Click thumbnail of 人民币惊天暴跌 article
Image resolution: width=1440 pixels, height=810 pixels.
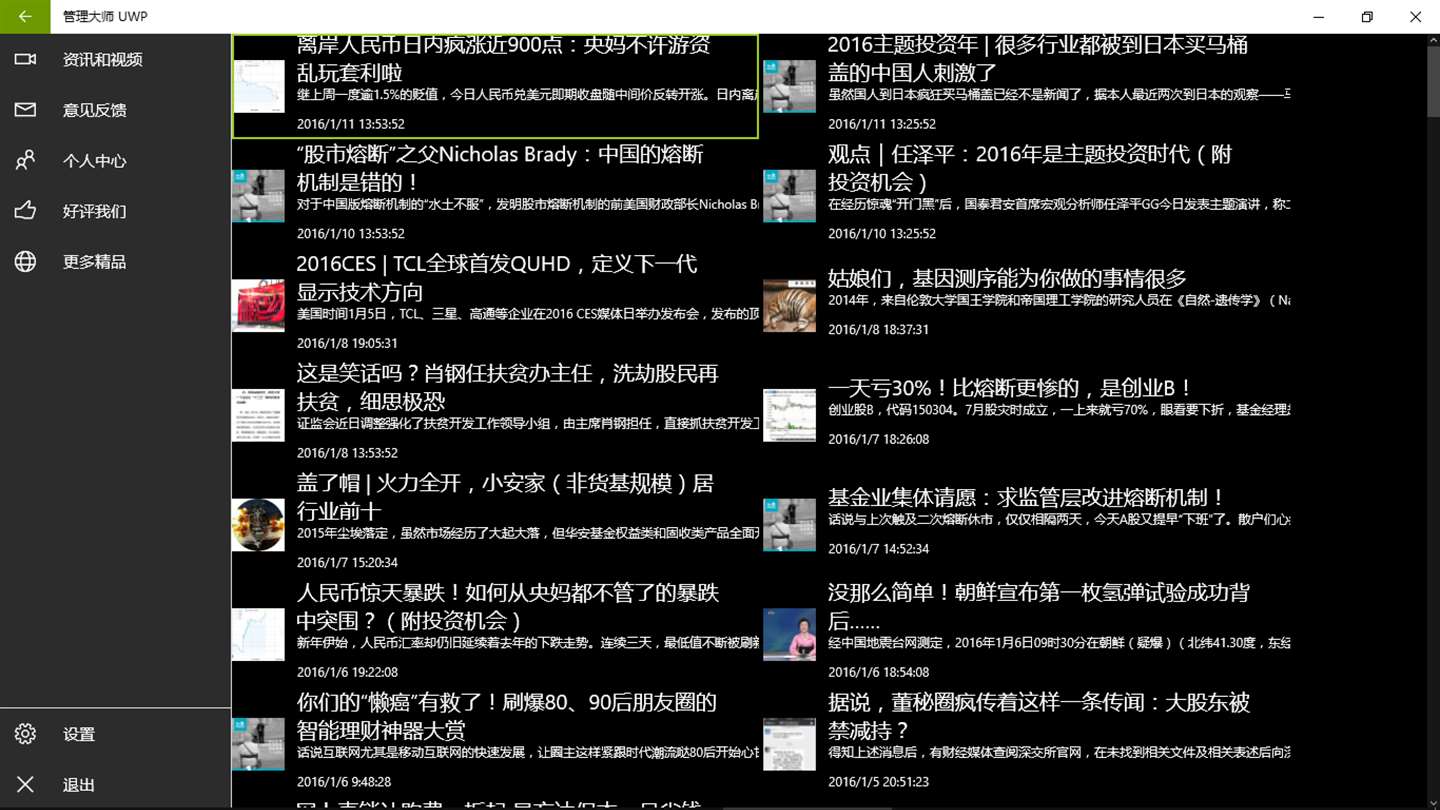coord(258,634)
